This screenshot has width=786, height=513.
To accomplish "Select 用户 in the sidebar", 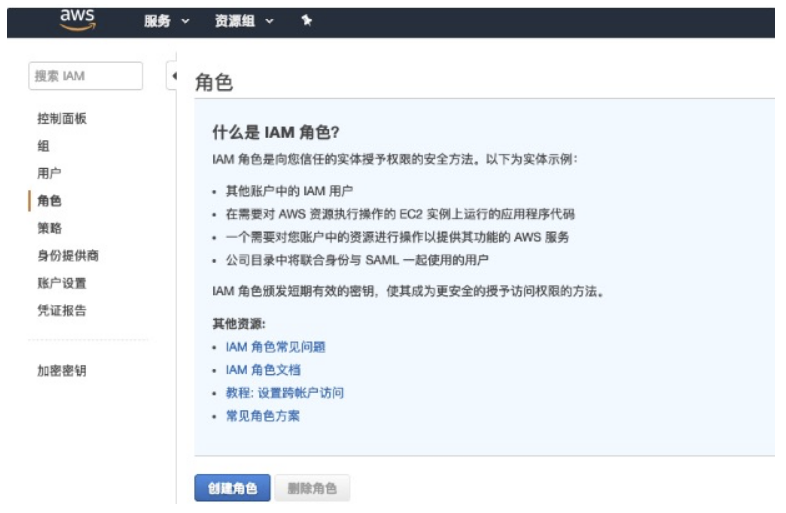I will pyautogui.click(x=49, y=174).
